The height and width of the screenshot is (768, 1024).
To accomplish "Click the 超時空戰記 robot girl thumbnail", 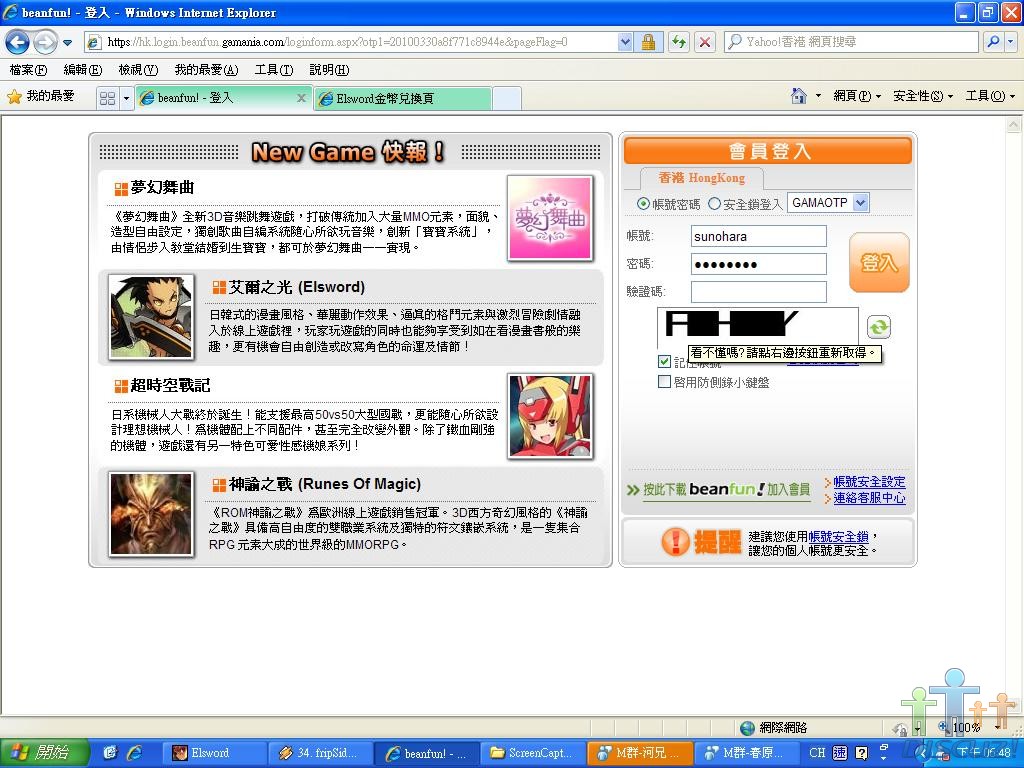I will tap(551, 416).
